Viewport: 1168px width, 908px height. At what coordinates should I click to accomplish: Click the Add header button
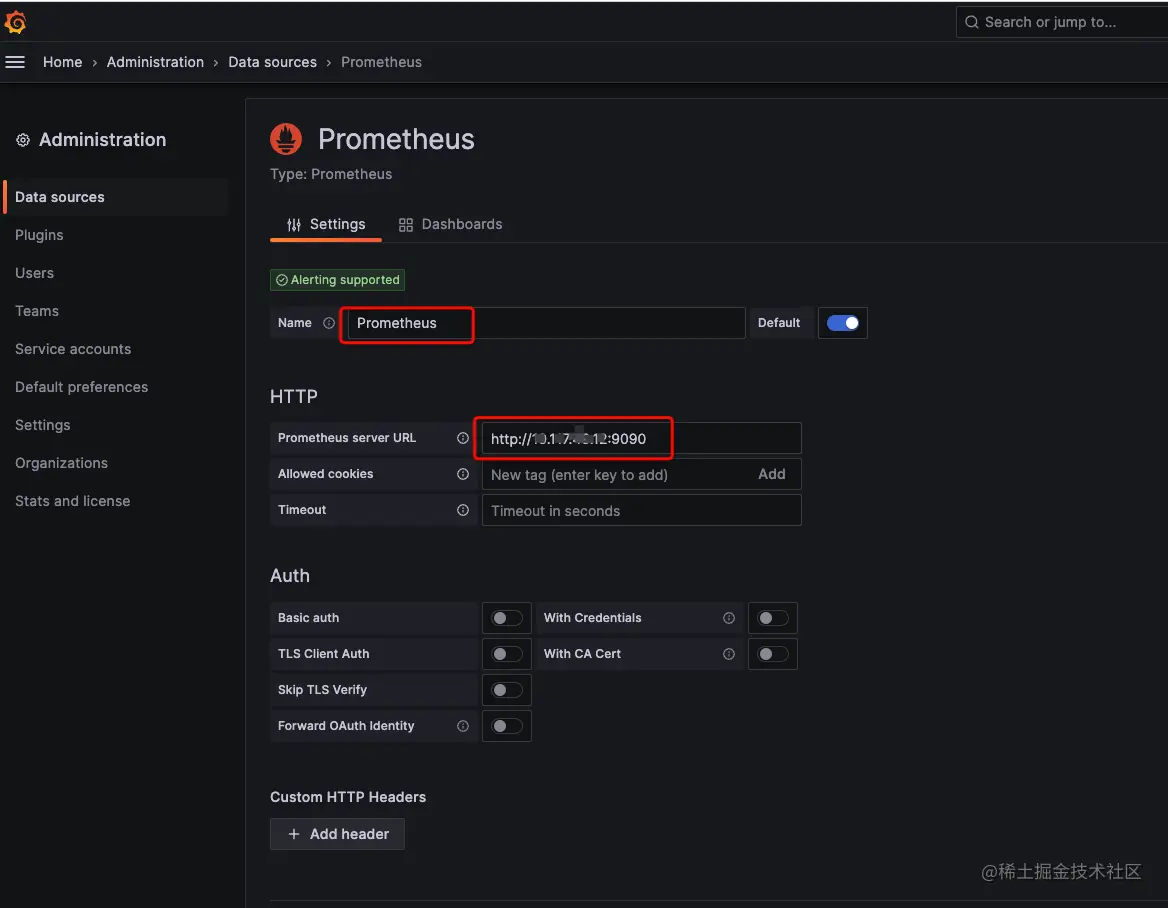[337, 834]
